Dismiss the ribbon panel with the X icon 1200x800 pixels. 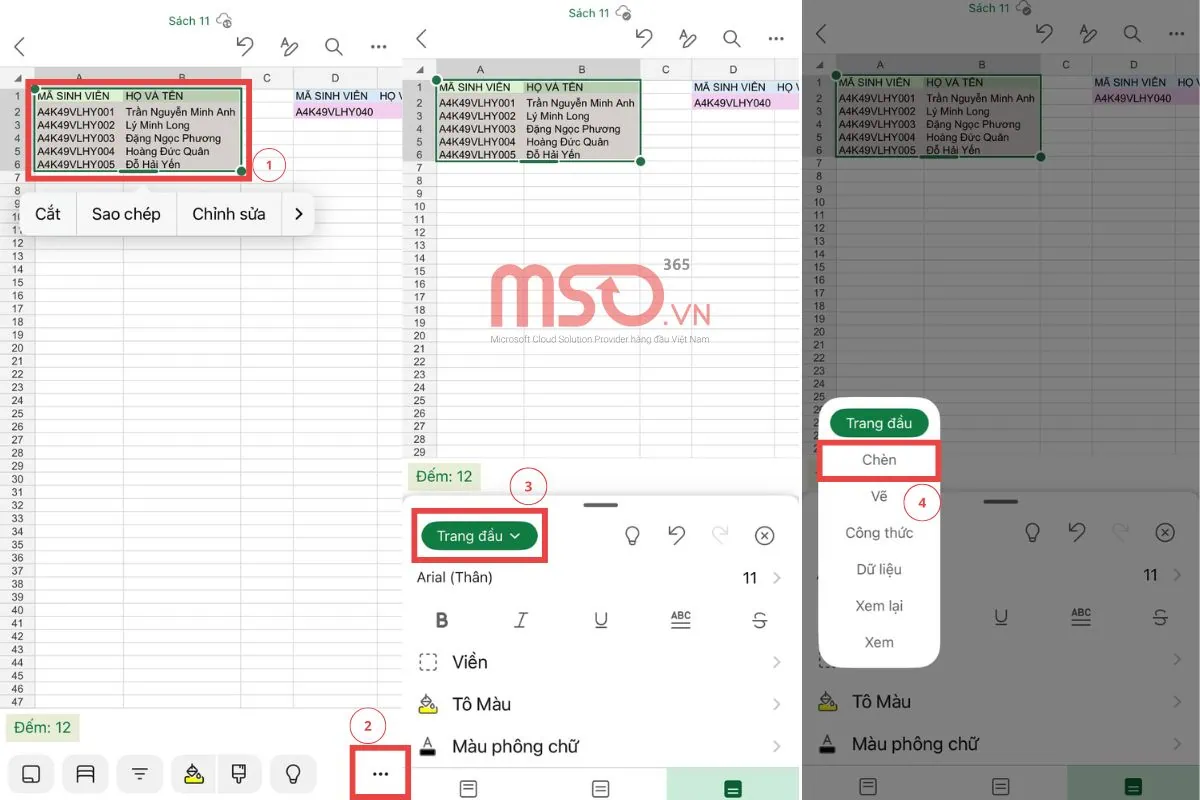tap(765, 535)
